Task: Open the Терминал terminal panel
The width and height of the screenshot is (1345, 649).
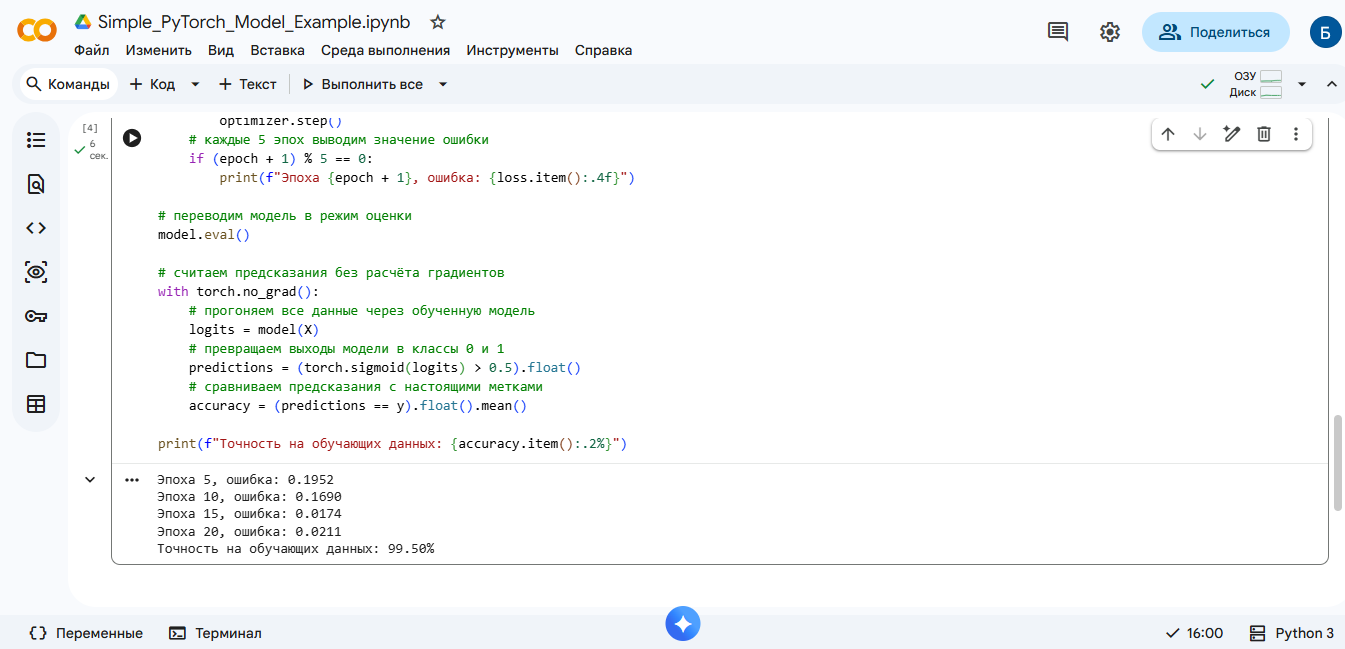Action: point(215,633)
